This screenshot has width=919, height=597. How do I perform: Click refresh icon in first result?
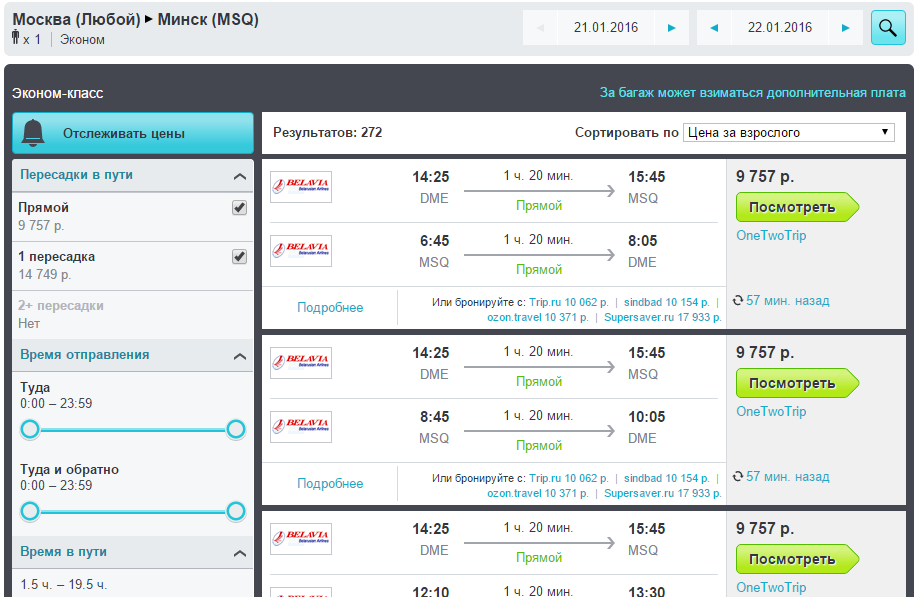pos(738,301)
